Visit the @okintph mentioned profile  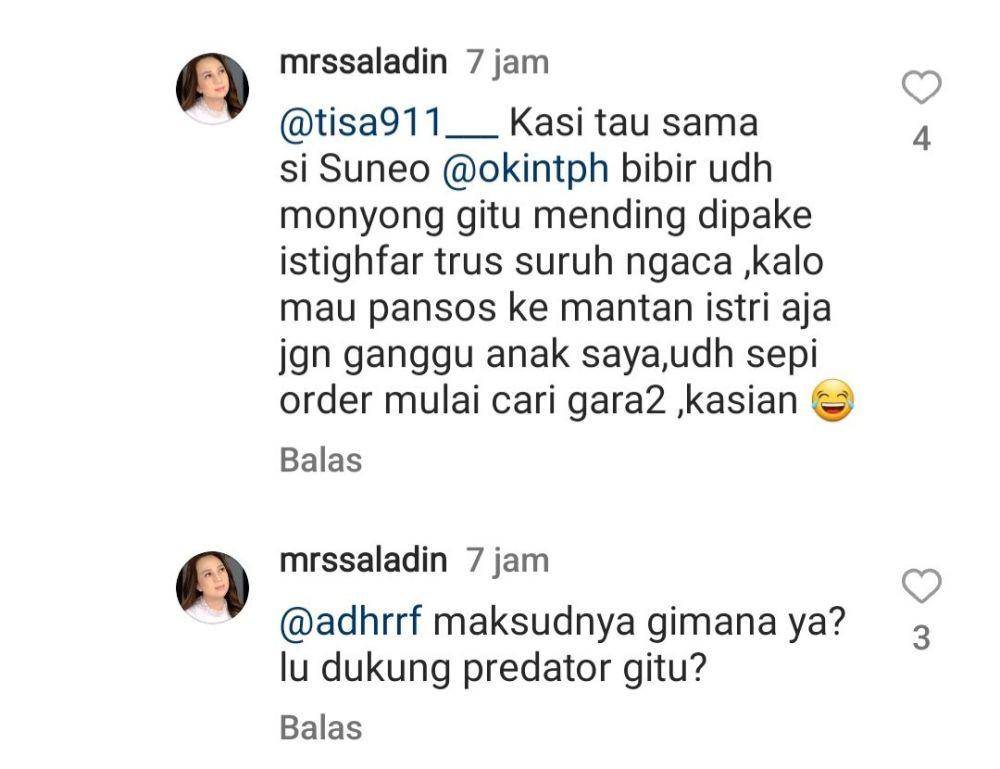pyautogui.click(x=526, y=170)
